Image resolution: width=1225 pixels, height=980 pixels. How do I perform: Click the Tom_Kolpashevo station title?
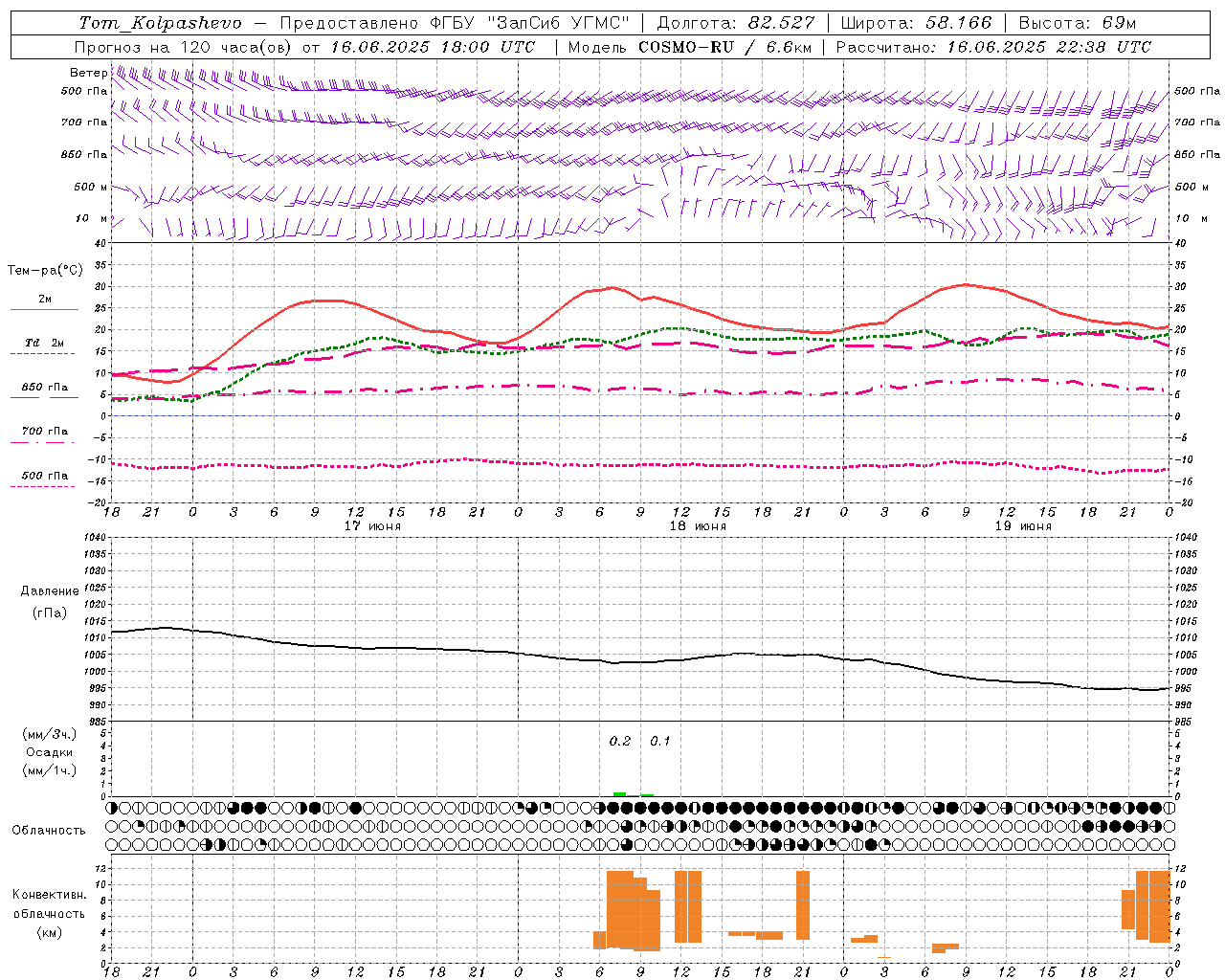click(160, 23)
